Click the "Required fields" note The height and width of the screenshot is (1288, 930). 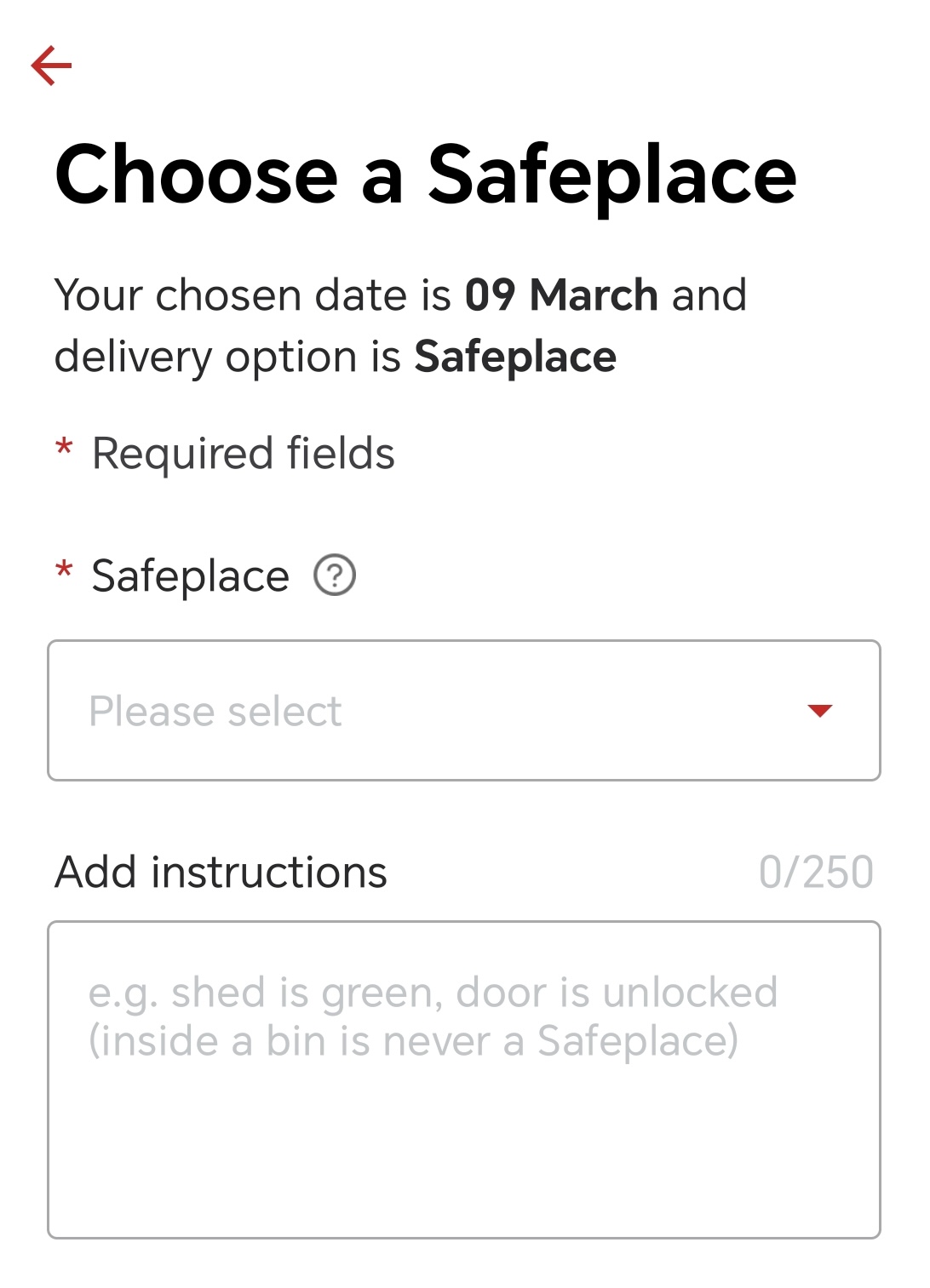click(243, 453)
